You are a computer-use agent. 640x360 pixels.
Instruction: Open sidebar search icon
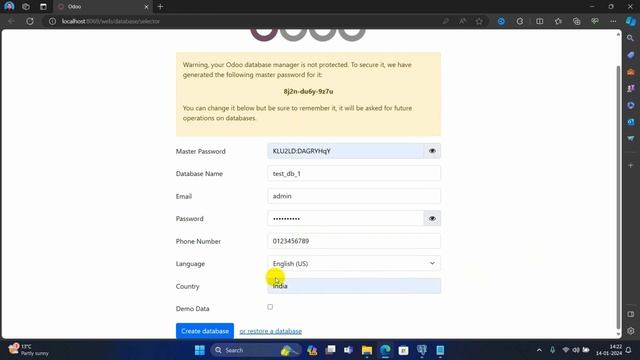[631, 38]
